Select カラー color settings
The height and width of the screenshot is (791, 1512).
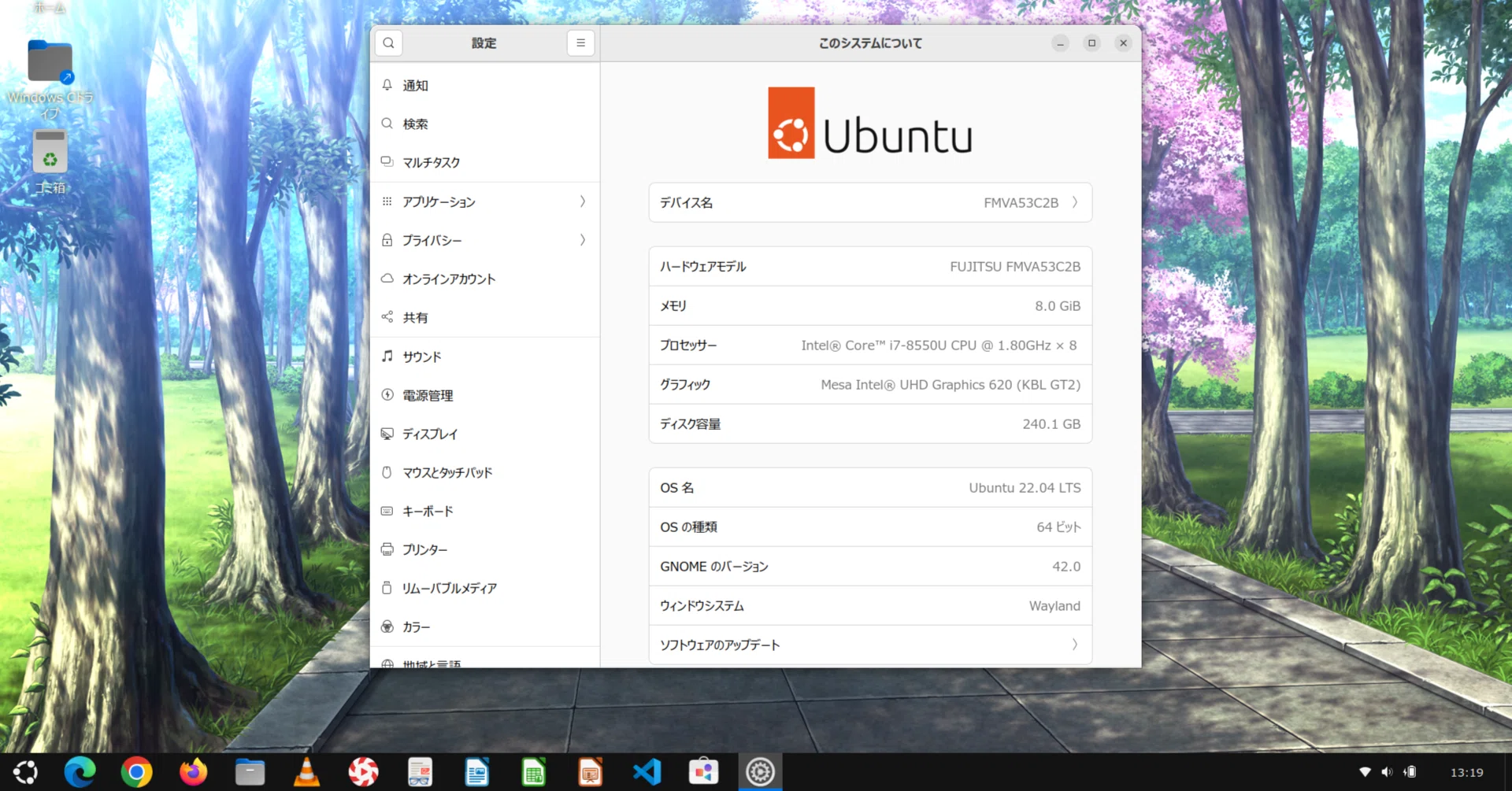click(x=485, y=627)
